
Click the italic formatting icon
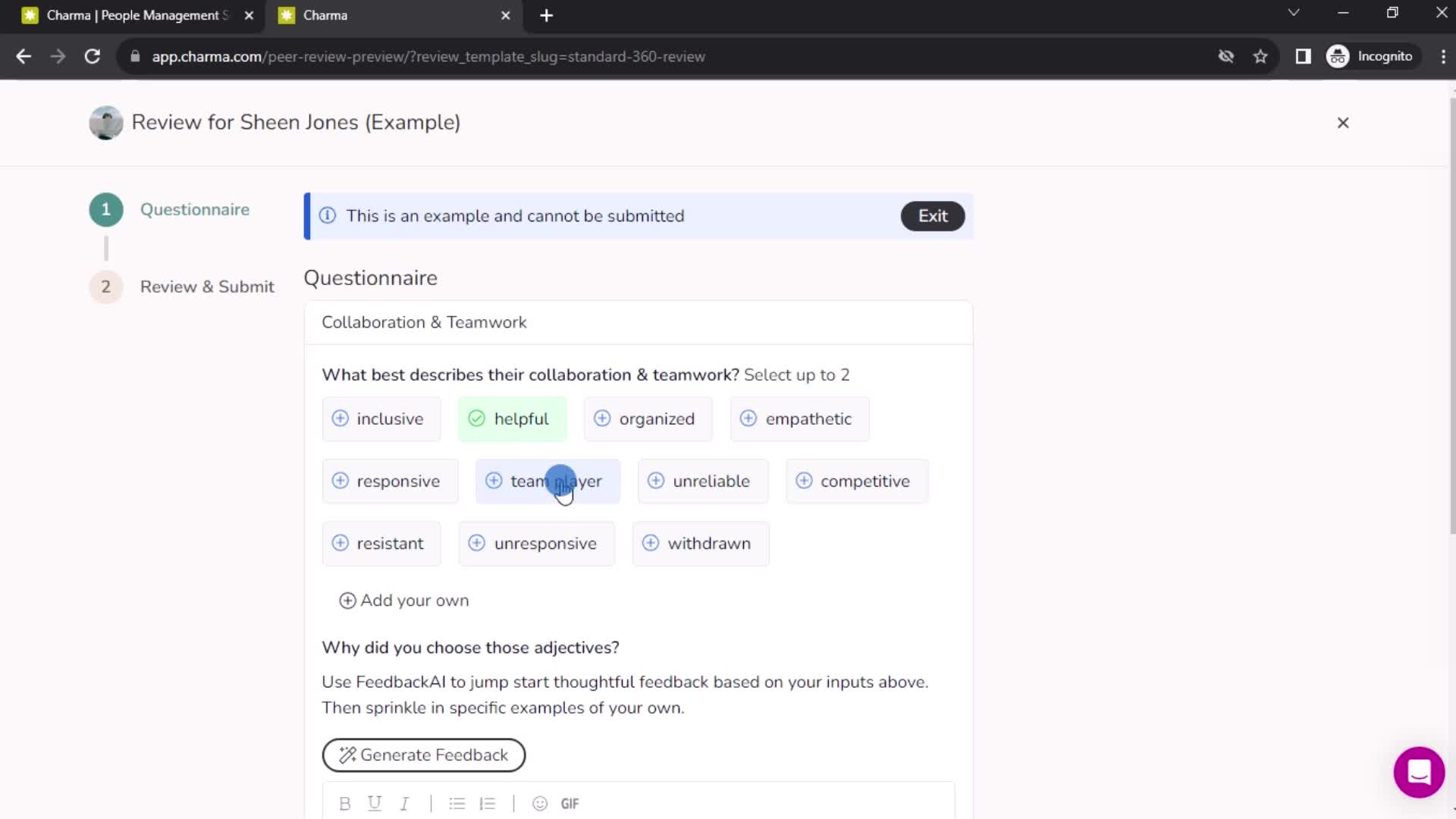[x=405, y=803]
